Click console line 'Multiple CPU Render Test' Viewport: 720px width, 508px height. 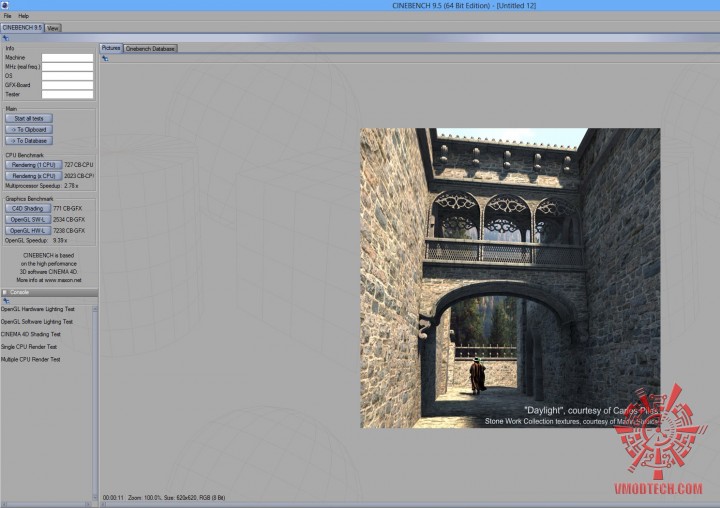pos(30,359)
